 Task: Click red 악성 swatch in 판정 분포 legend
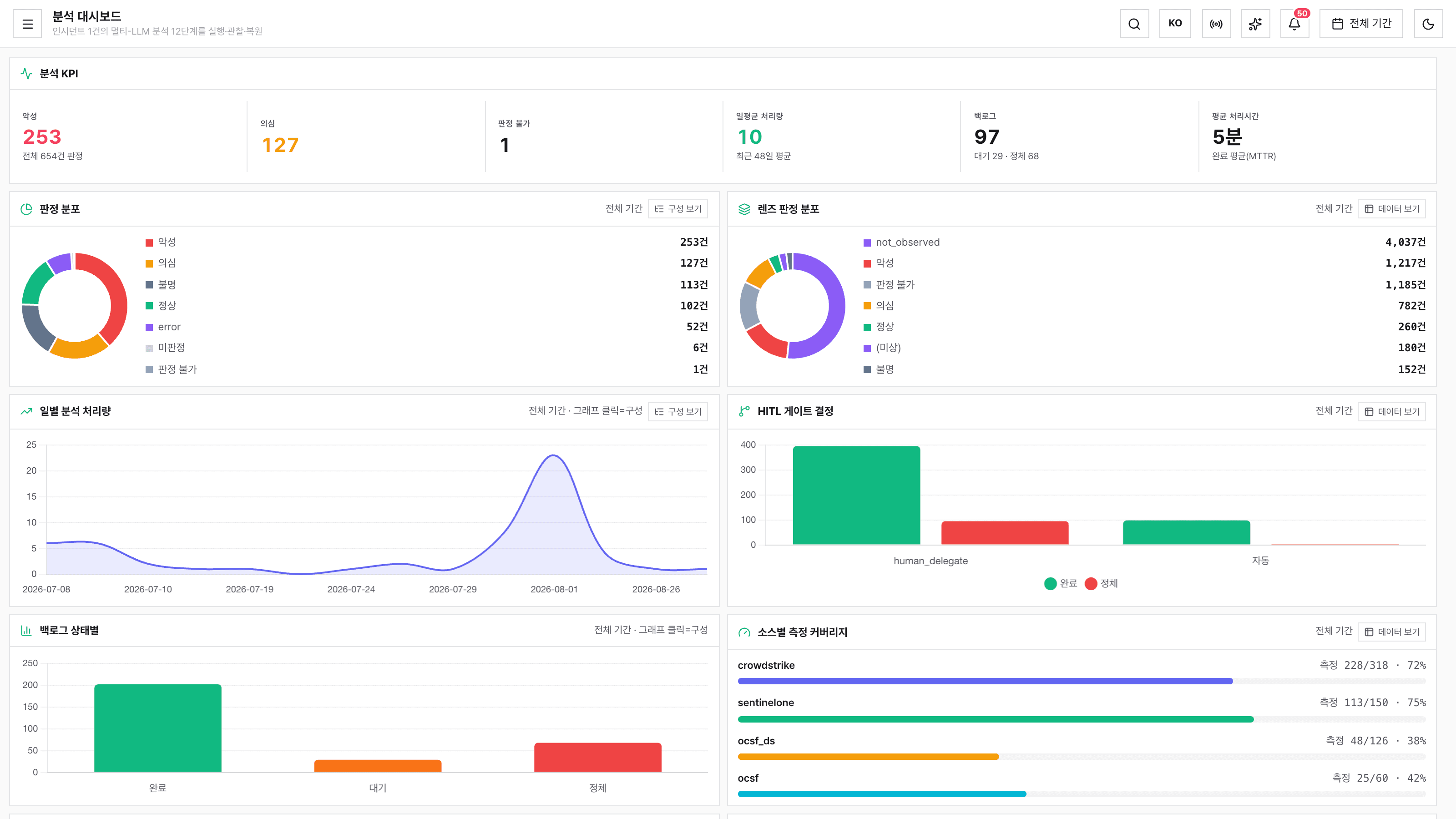pyautogui.click(x=149, y=243)
